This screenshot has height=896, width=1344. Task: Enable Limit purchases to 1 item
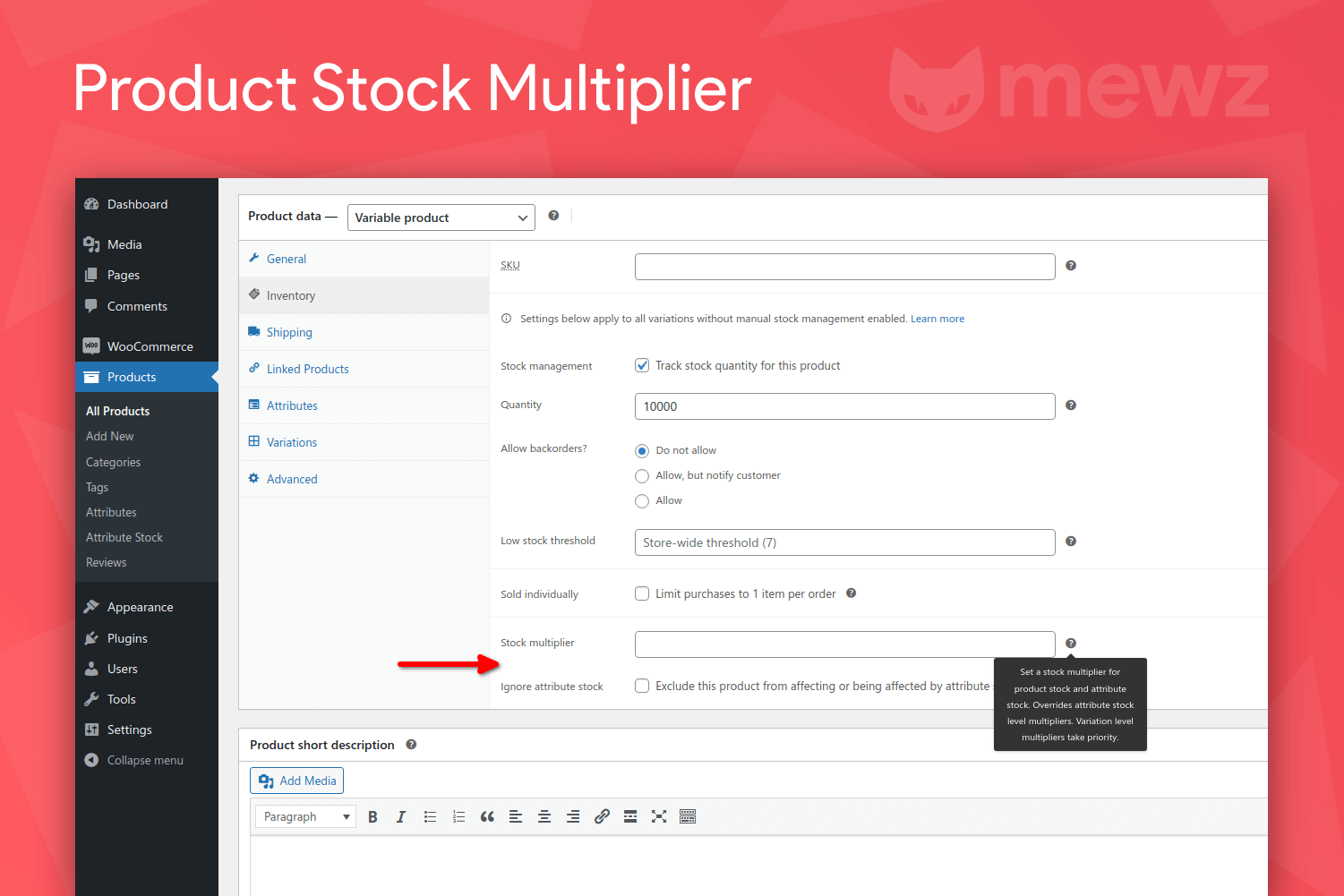(642, 593)
